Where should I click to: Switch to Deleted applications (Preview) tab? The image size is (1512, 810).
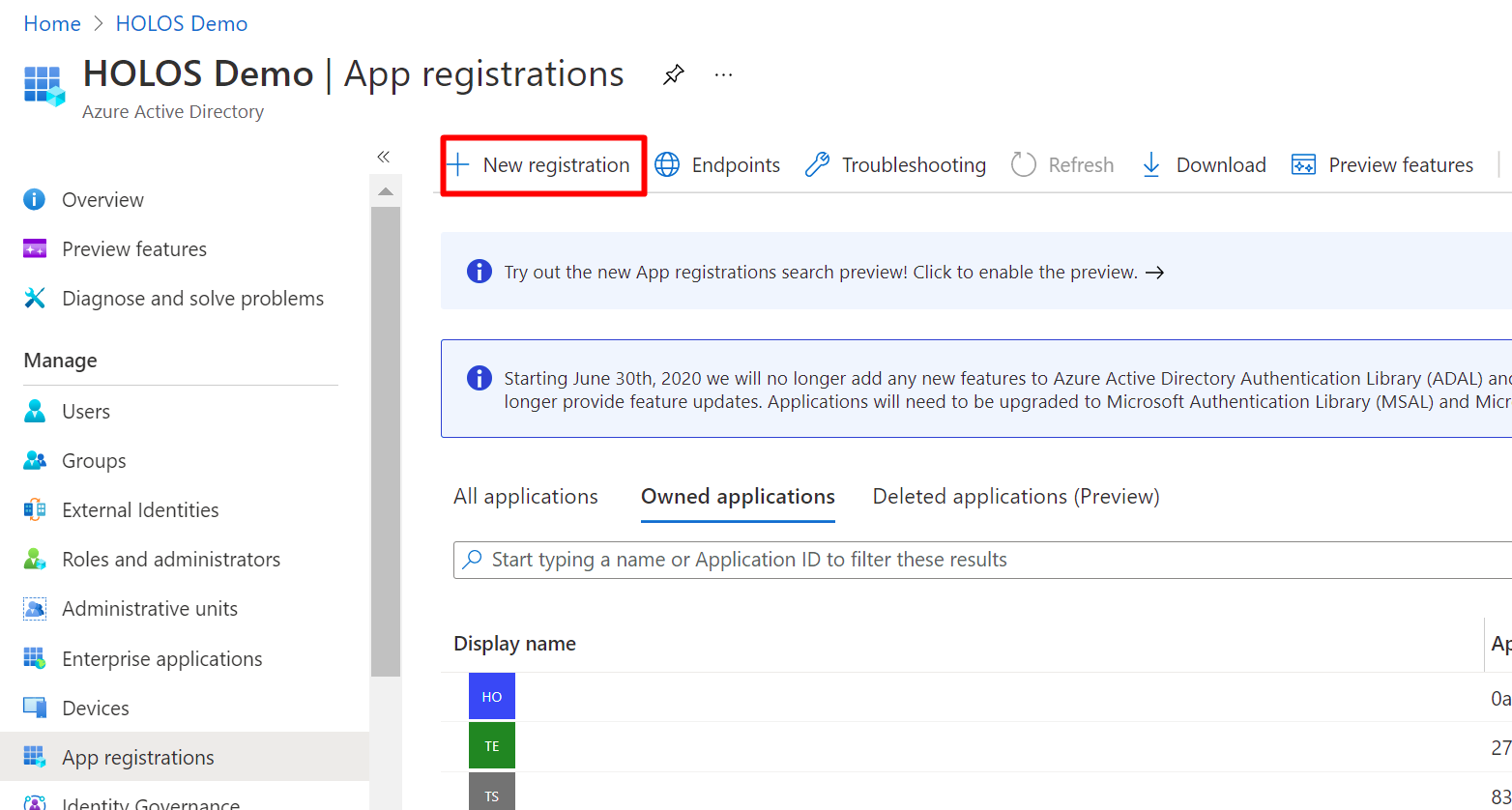pos(1015,497)
